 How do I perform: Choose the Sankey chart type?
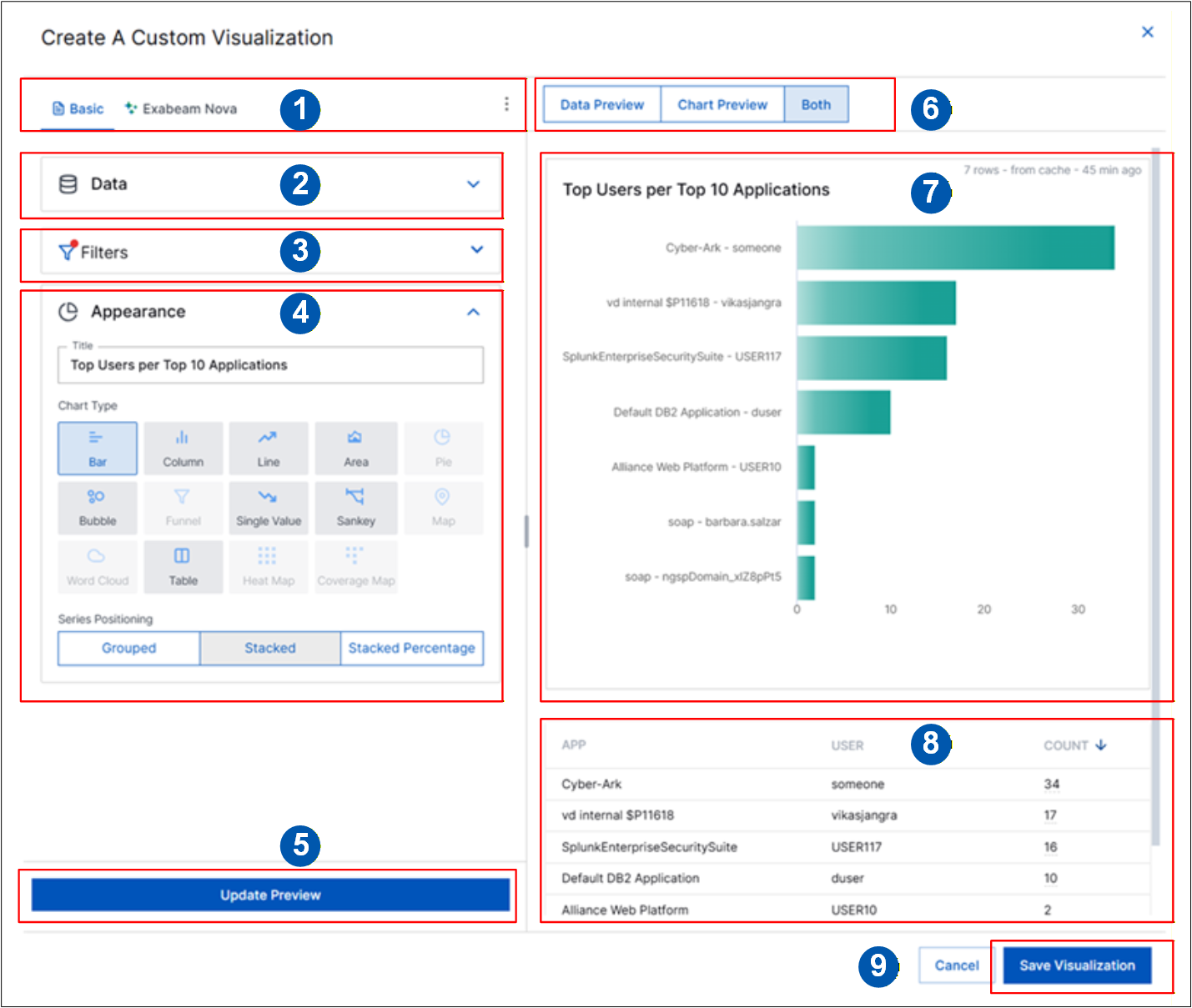pos(356,508)
